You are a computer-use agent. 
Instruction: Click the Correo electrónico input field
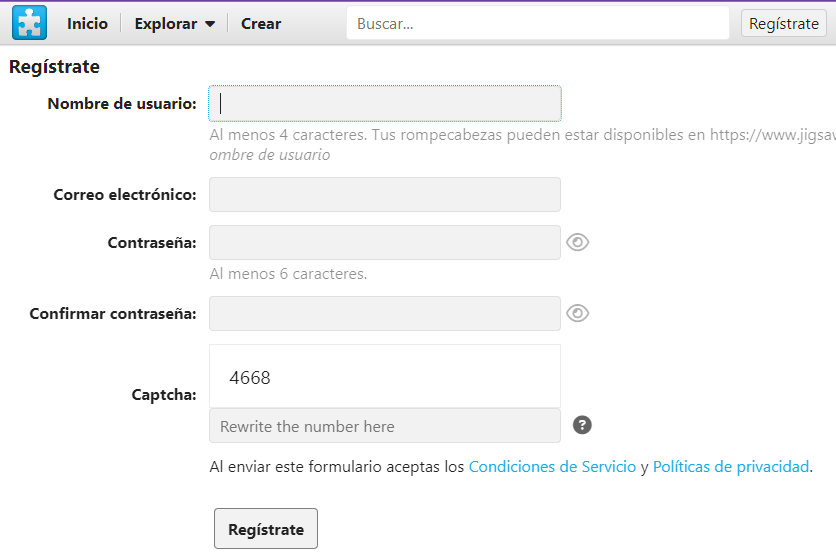(x=385, y=194)
